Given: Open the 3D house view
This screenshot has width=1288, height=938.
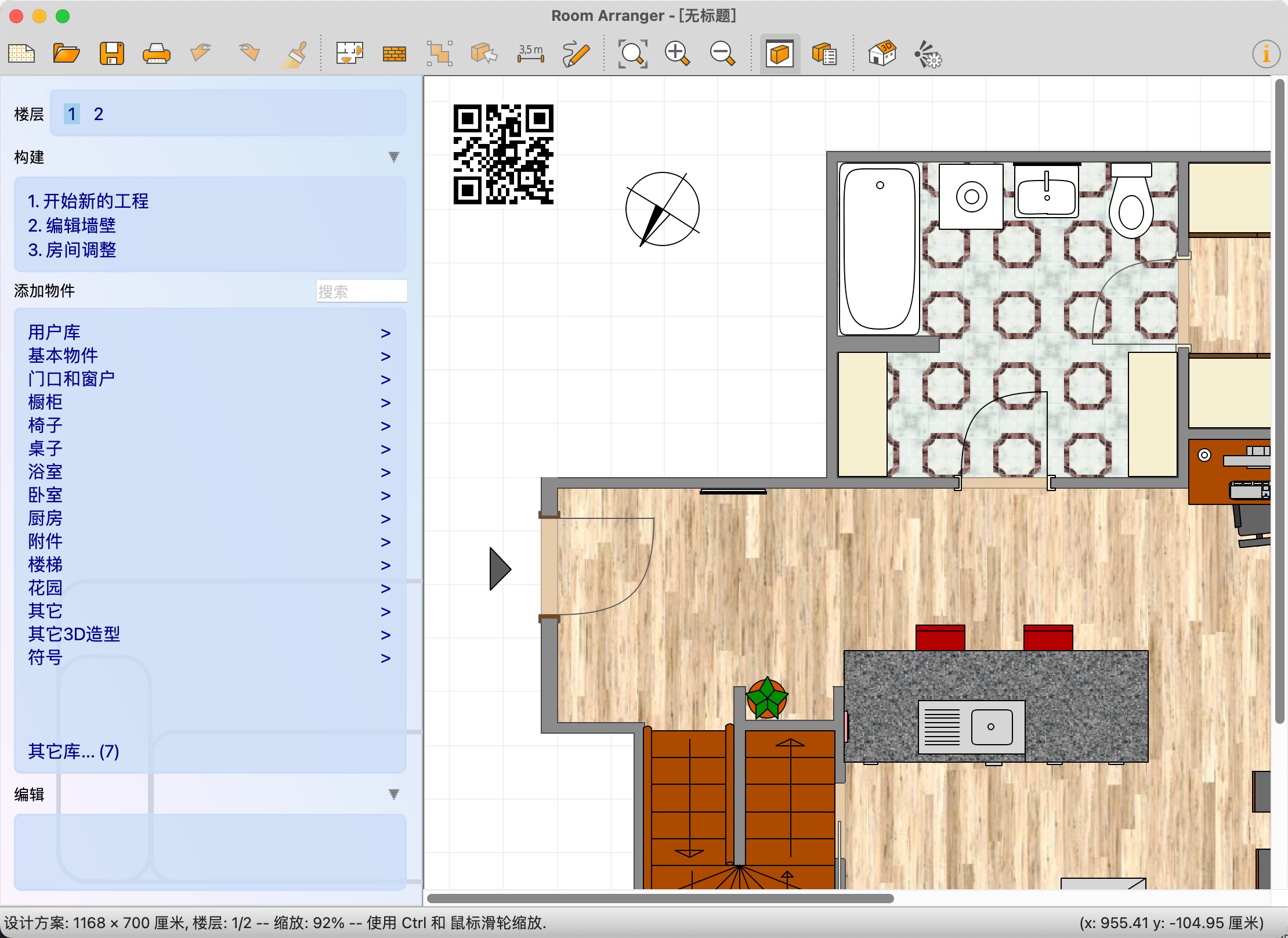Looking at the screenshot, I should click(882, 54).
